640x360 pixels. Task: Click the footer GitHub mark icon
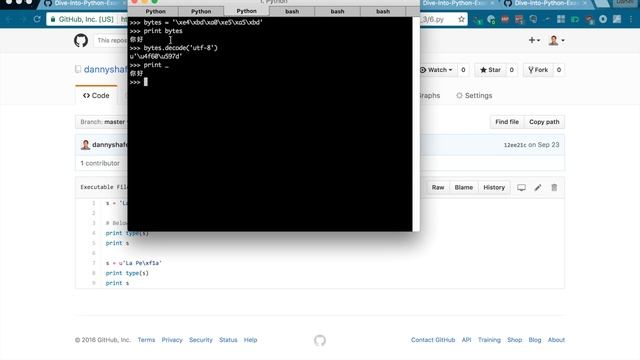tap(320, 340)
